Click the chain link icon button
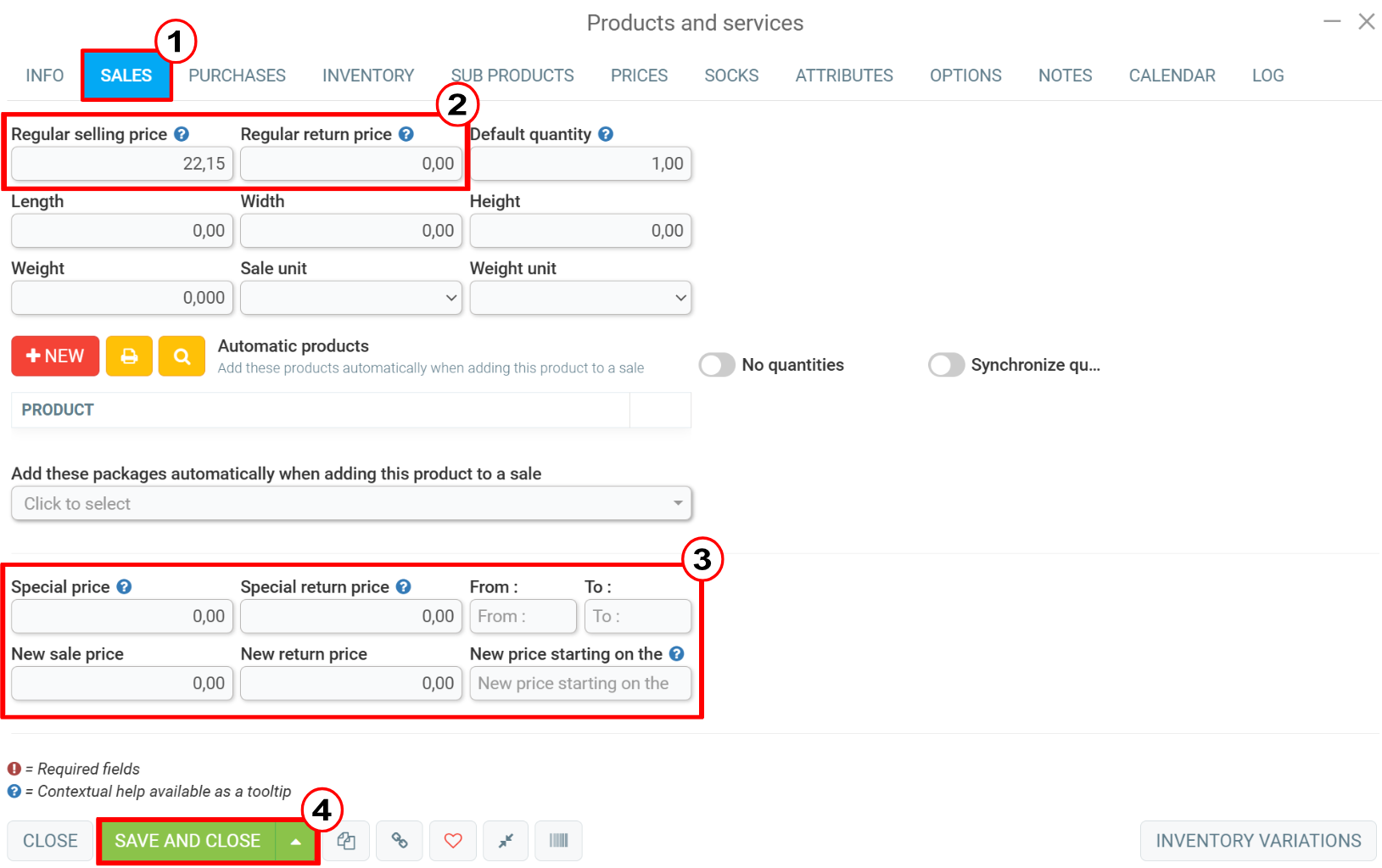The height and width of the screenshot is (868, 1382). [400, 841]
